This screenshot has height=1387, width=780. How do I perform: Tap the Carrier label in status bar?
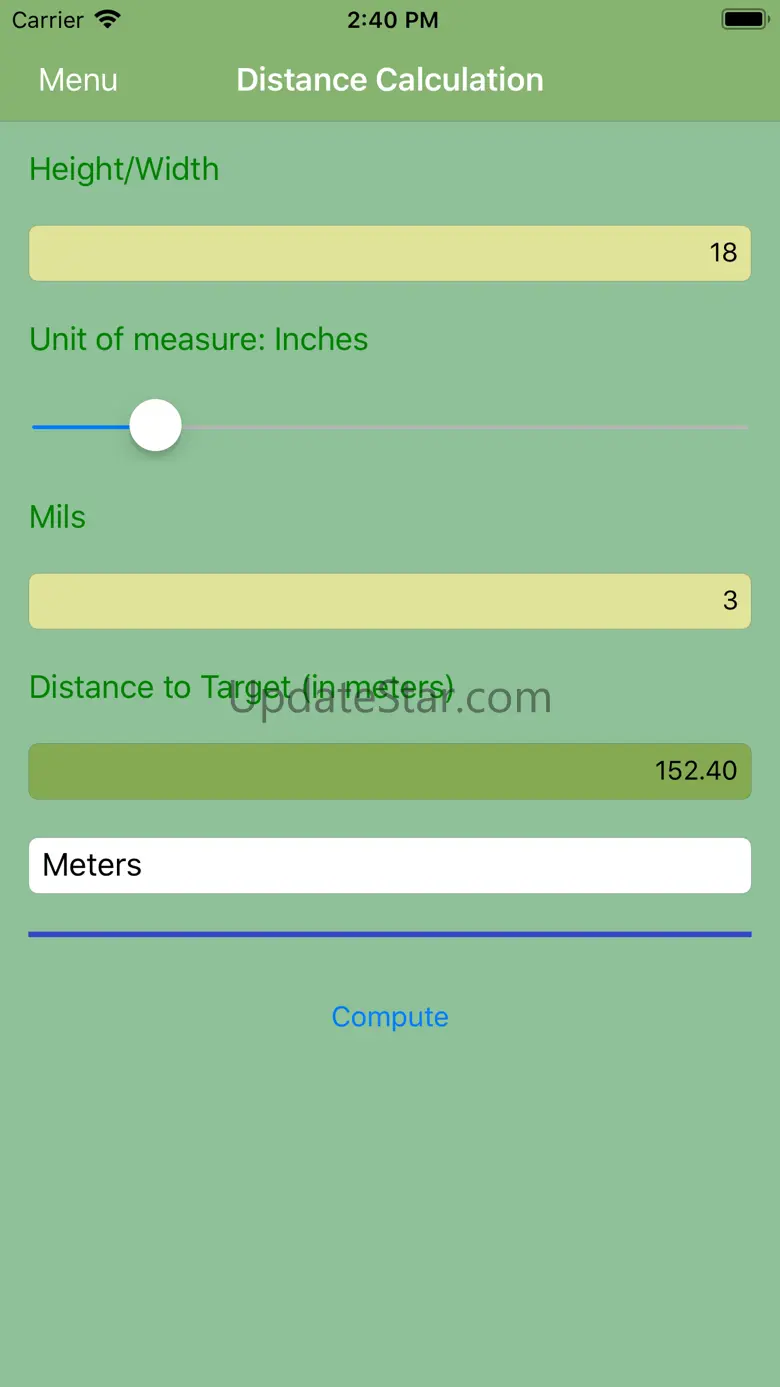coord(47,20)
